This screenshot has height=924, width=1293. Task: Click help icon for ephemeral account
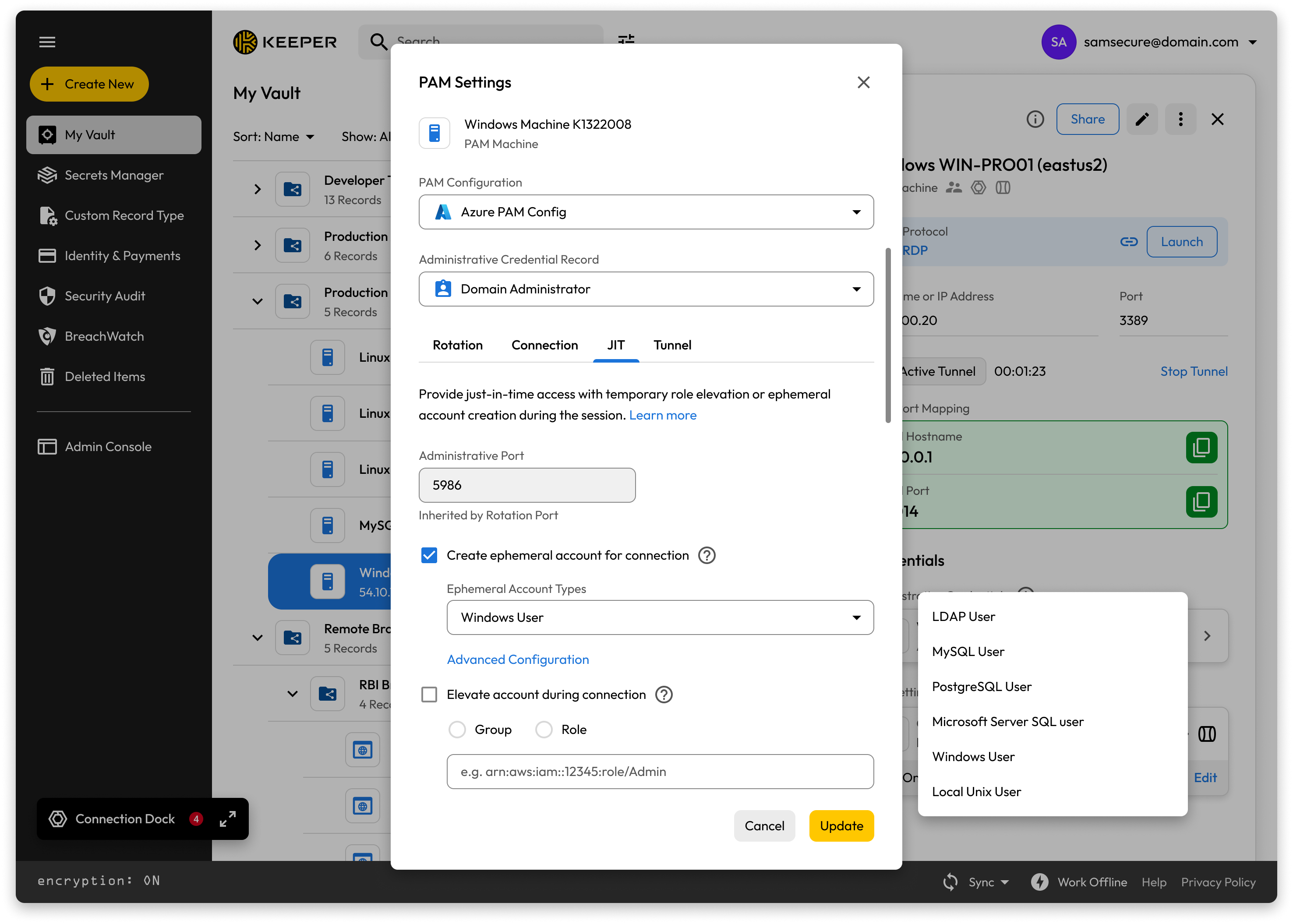tap(707, 555)
